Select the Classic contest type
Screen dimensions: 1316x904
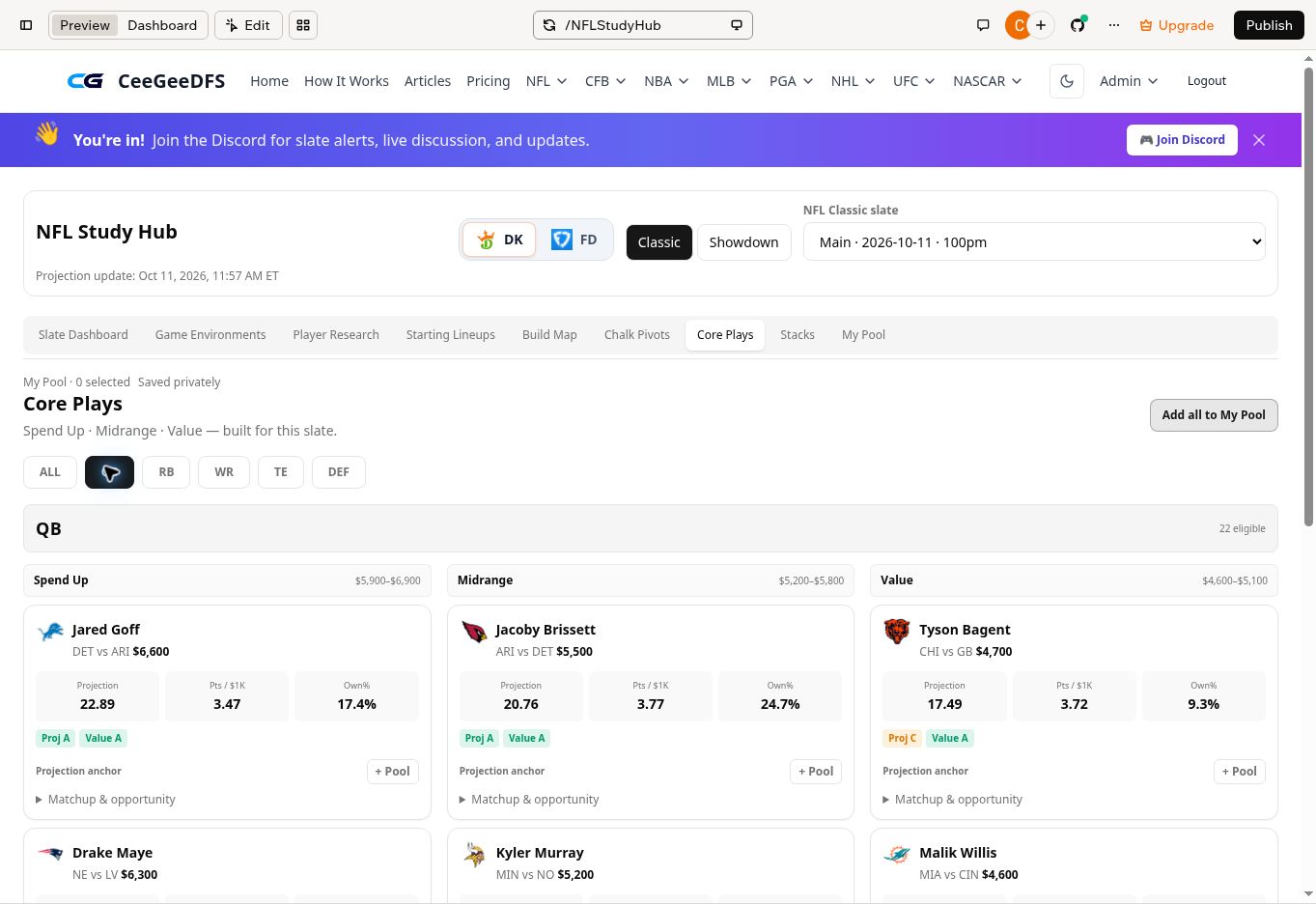click(658, 242)
